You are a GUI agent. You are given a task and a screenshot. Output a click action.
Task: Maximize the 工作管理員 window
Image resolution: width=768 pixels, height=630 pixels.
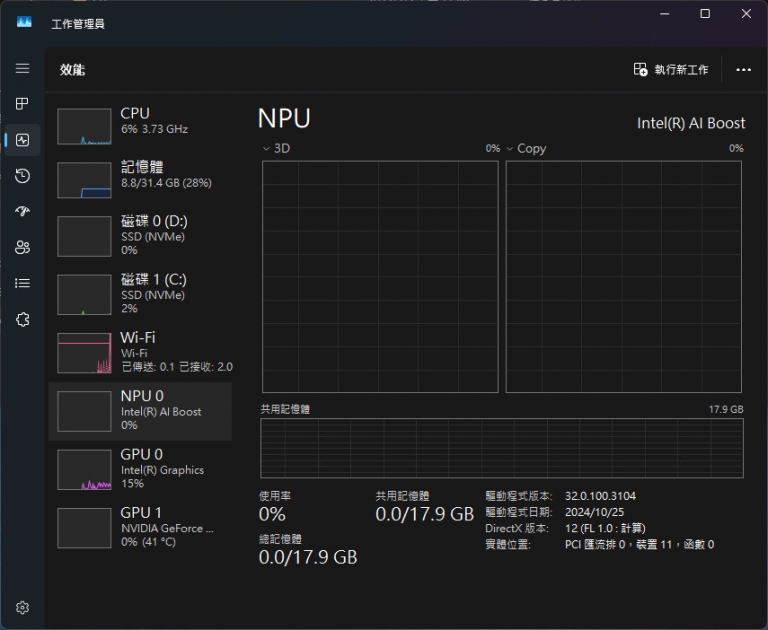pos(705,14)
